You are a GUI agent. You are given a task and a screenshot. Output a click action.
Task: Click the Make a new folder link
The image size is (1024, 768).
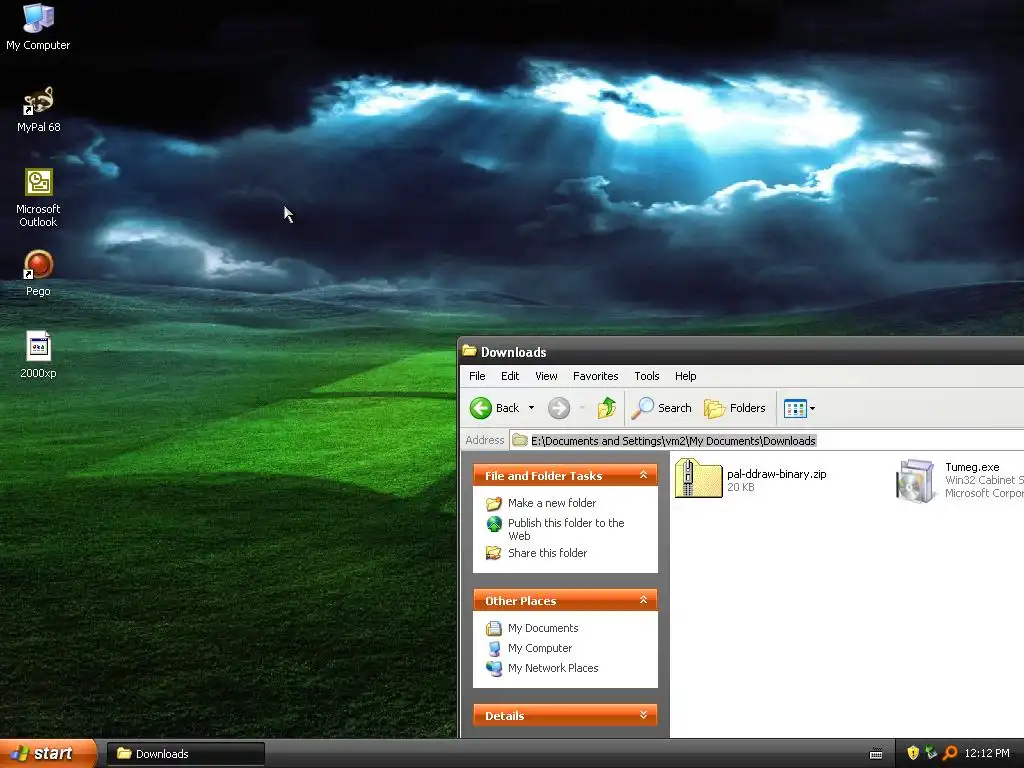tap(552, 504)
